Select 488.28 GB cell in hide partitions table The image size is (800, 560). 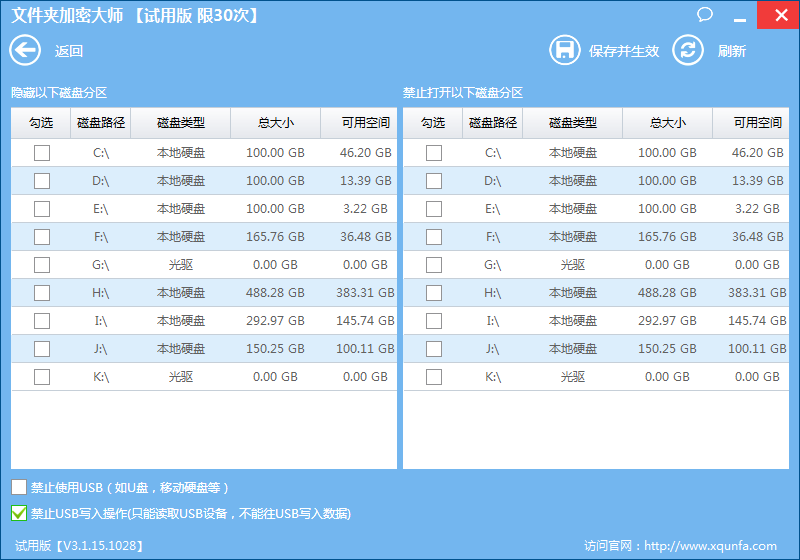coord(276,293)
